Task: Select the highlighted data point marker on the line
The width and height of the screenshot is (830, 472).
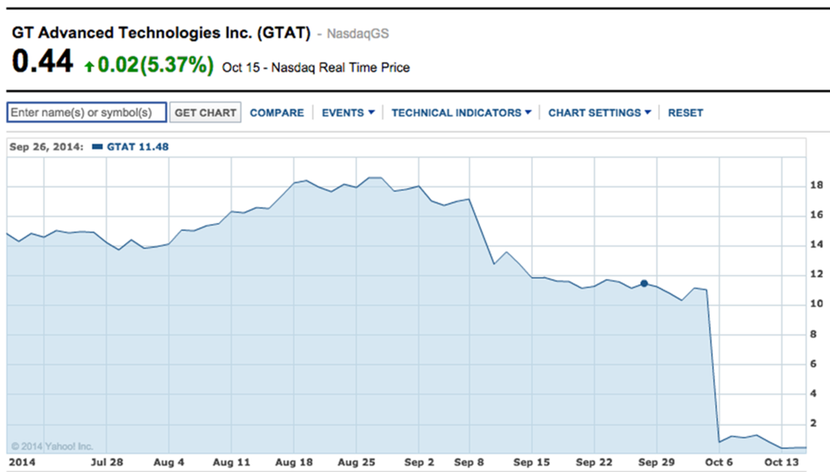Action: [644, 284]
